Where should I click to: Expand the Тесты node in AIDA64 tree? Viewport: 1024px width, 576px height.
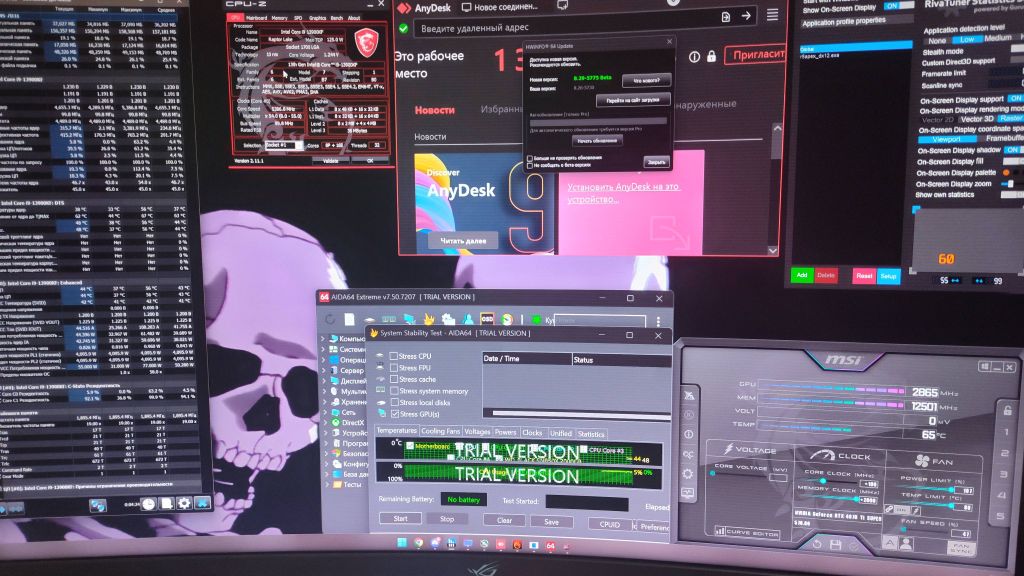pyautogui.click(x=326, y=484)
